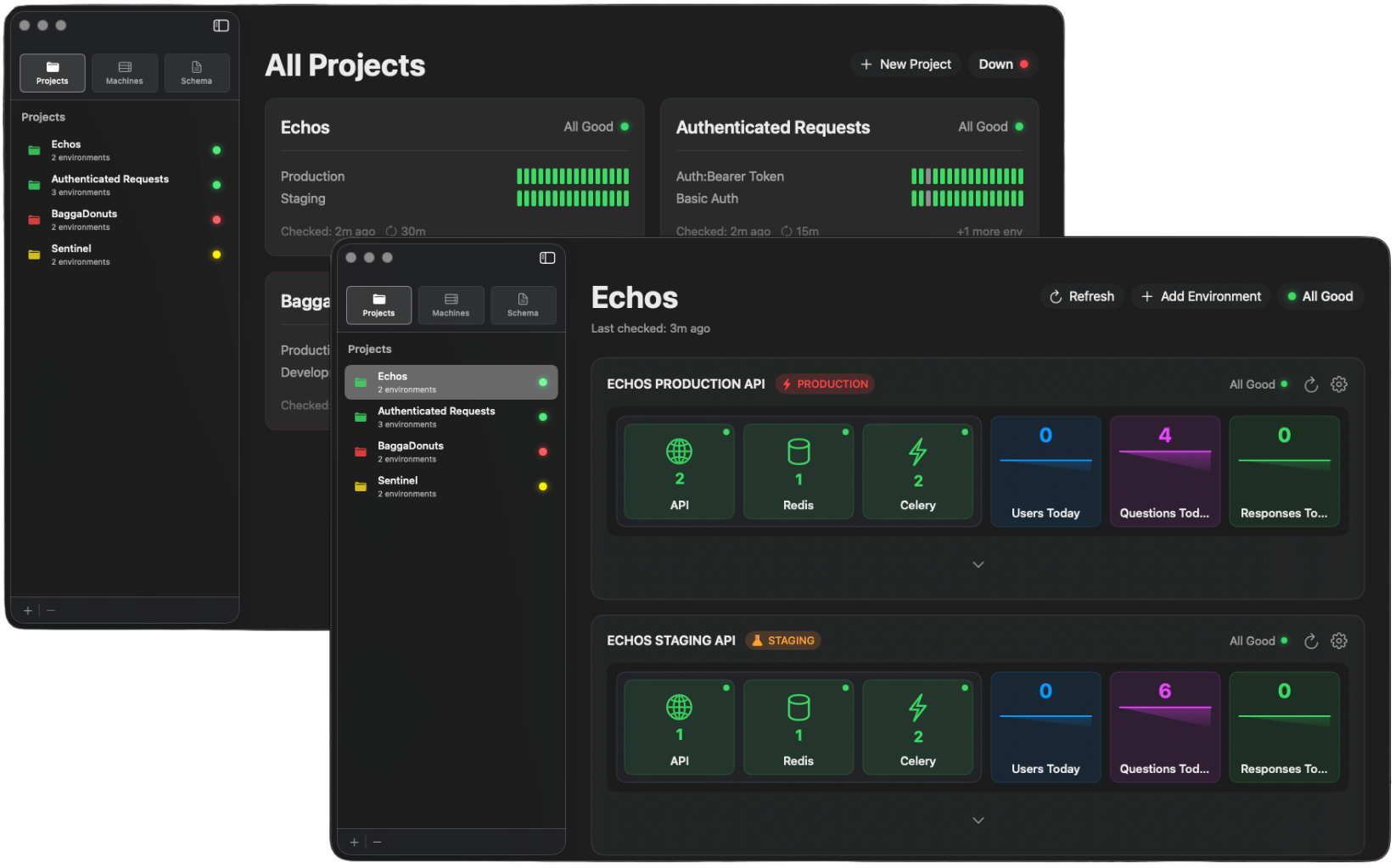Select BaggaDonuts from the project list
The height and width of the screenshot is (868, 1395).
(x=411, y=451)
